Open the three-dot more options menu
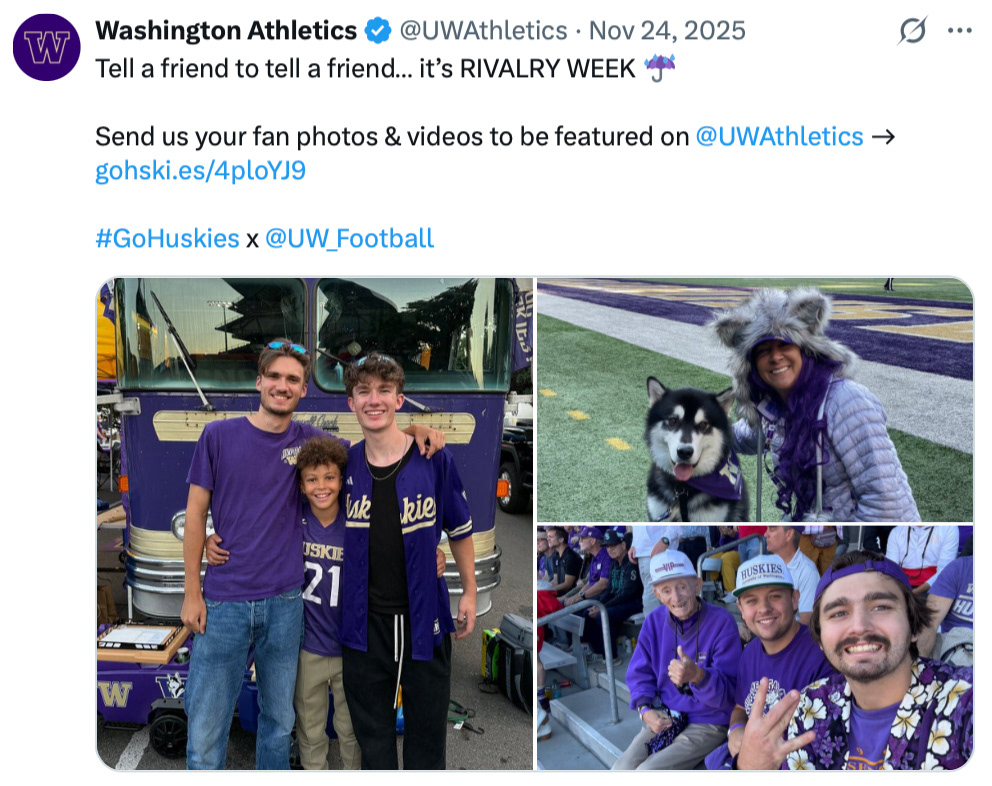Viewport: 992px width, 786px height. (x=959, y=31)
